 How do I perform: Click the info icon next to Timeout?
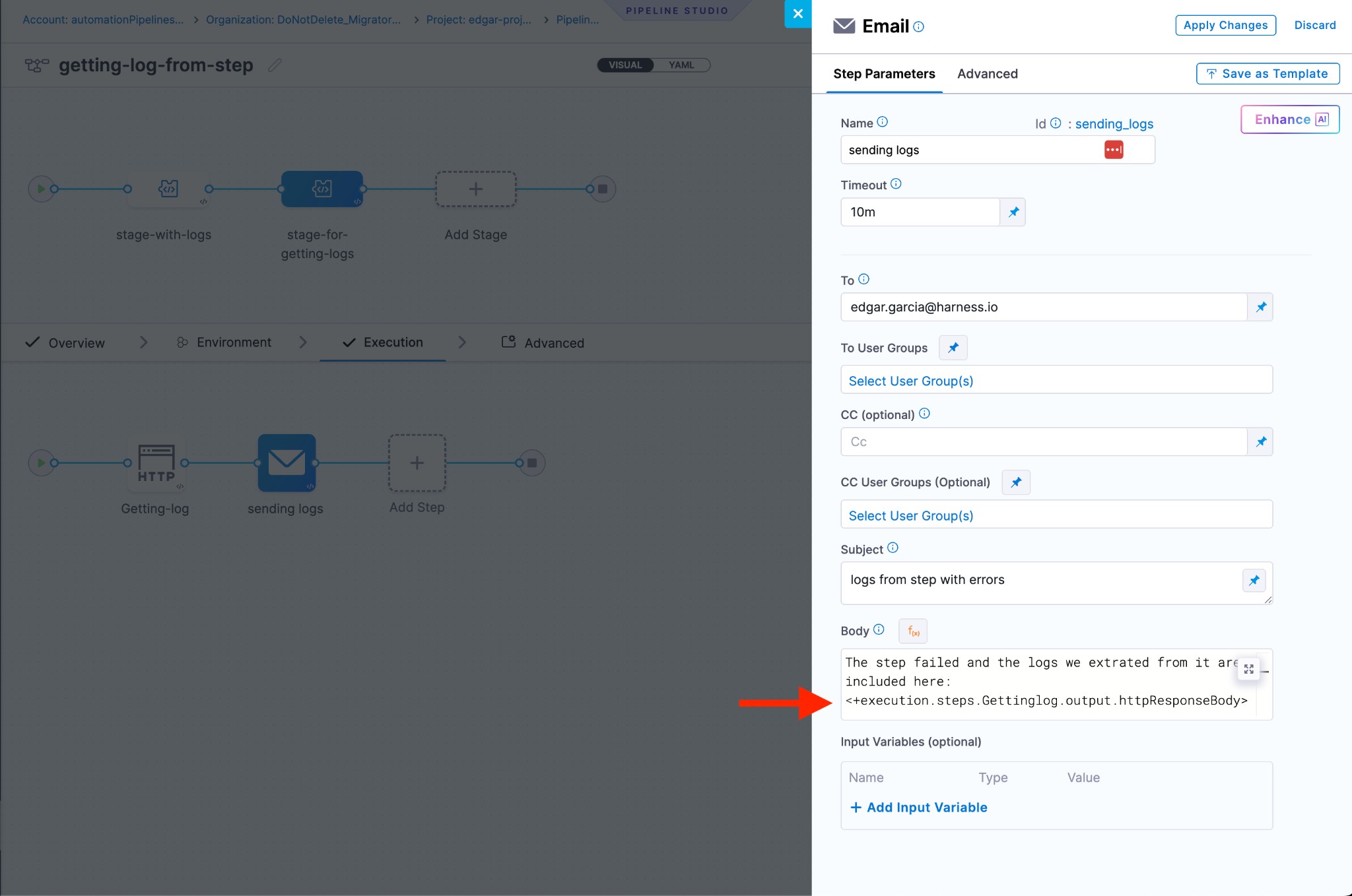896,184
